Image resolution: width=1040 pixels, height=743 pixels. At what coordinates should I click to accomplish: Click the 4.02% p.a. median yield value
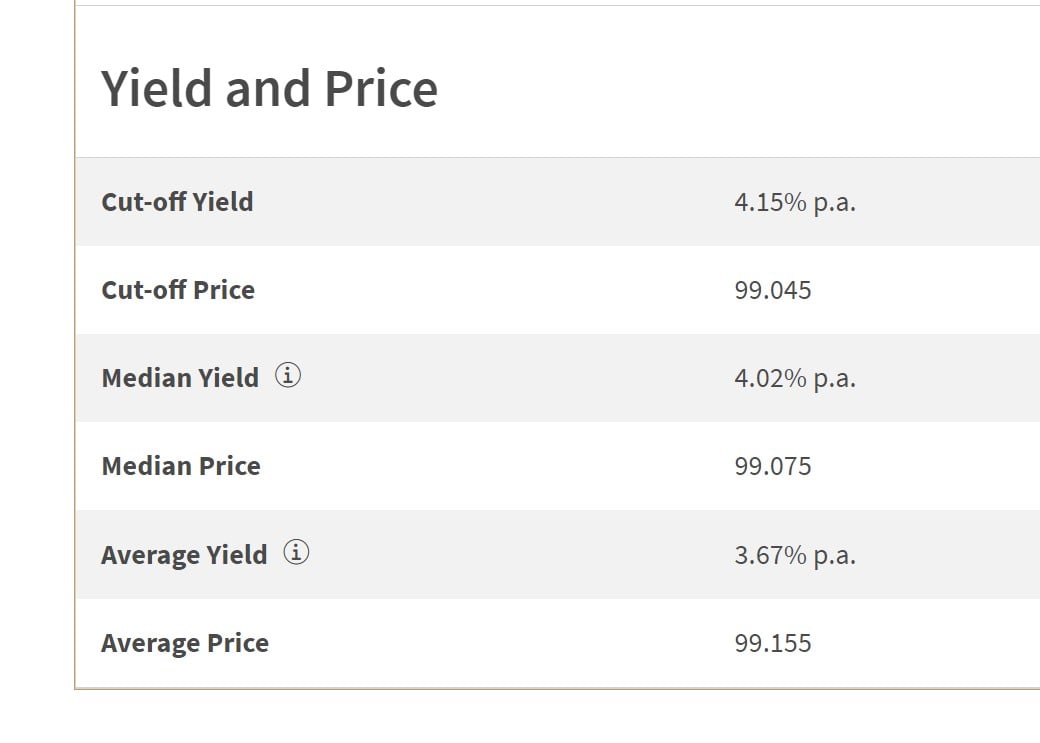(x=795, y=378)
